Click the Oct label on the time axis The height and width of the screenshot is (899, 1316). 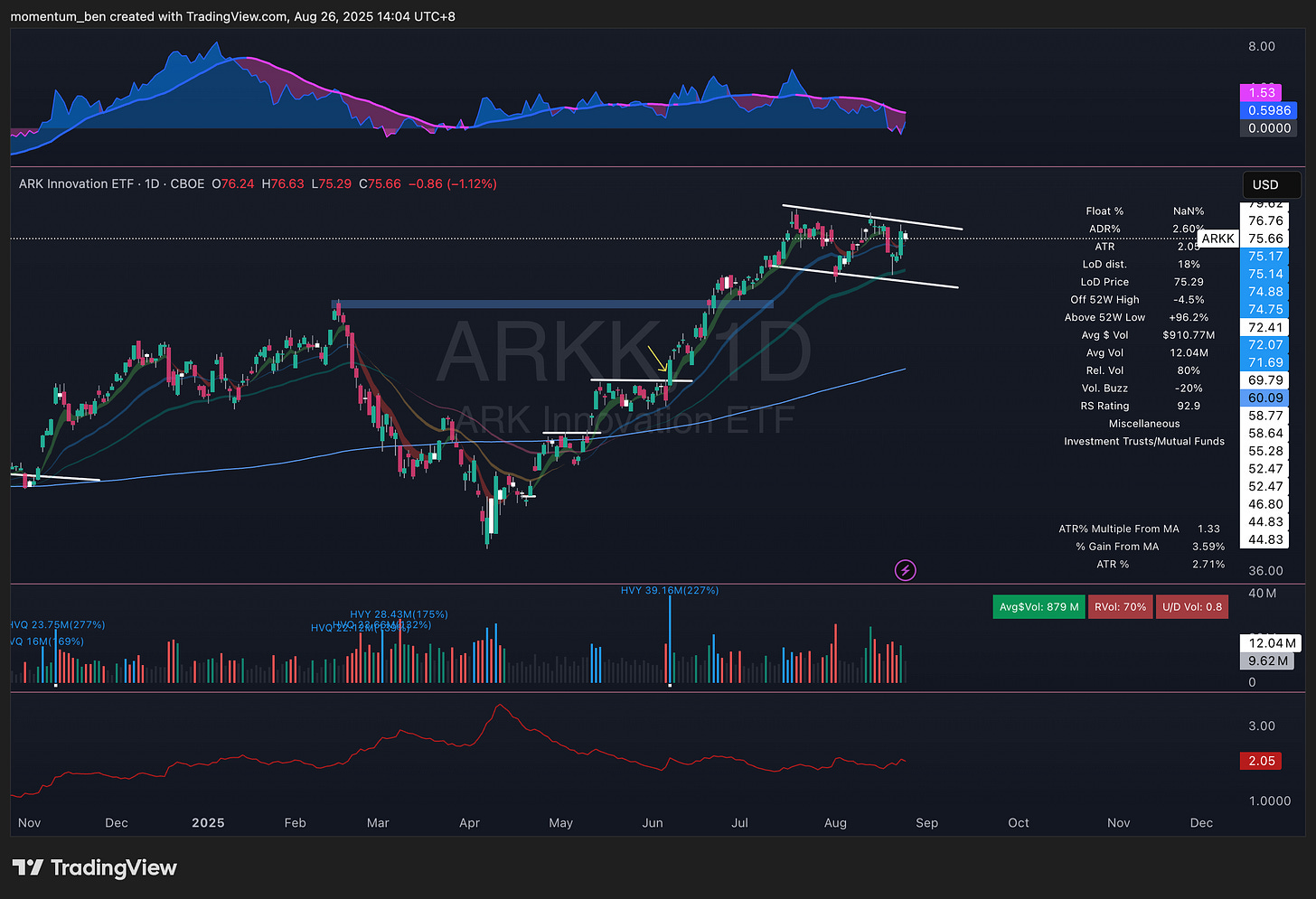coord(1019,823)
